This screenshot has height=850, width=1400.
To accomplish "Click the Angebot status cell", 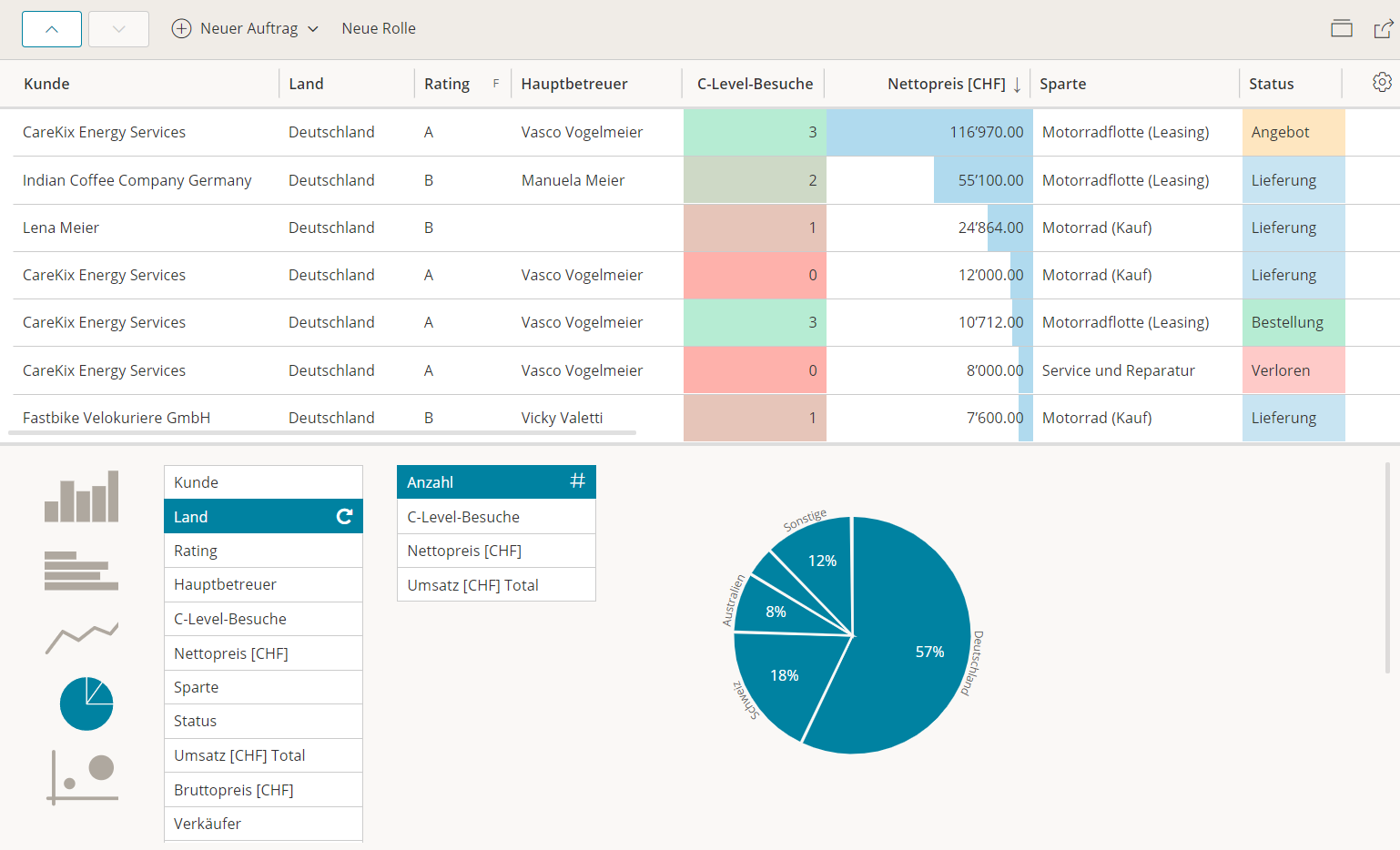I will coord(1293,132).
